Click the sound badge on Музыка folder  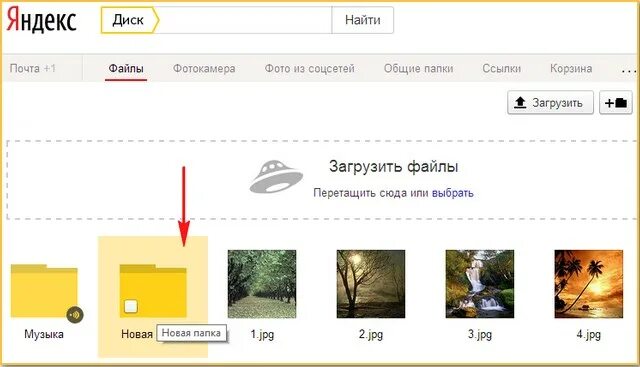(75, 315)
